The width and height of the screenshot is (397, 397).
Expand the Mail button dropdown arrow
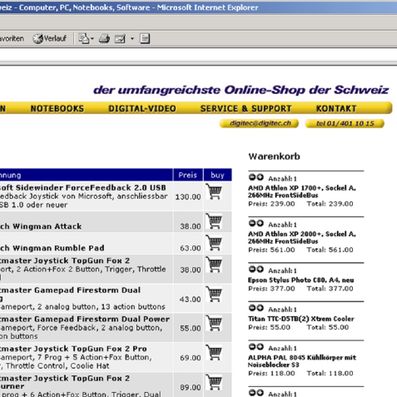coord(92,39)
